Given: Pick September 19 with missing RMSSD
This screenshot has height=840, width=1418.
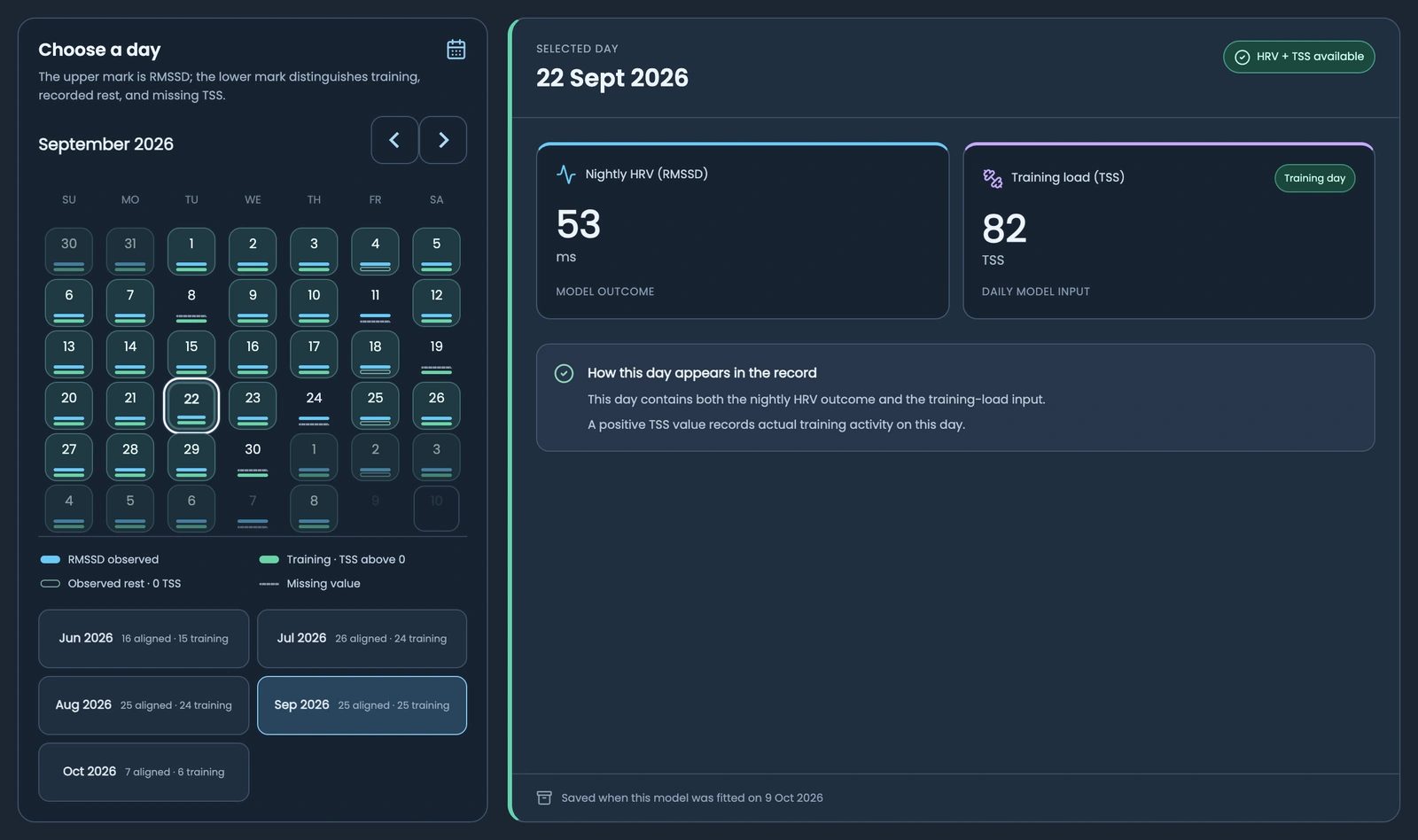Looking at the screenshot, I should coord(436,354).
